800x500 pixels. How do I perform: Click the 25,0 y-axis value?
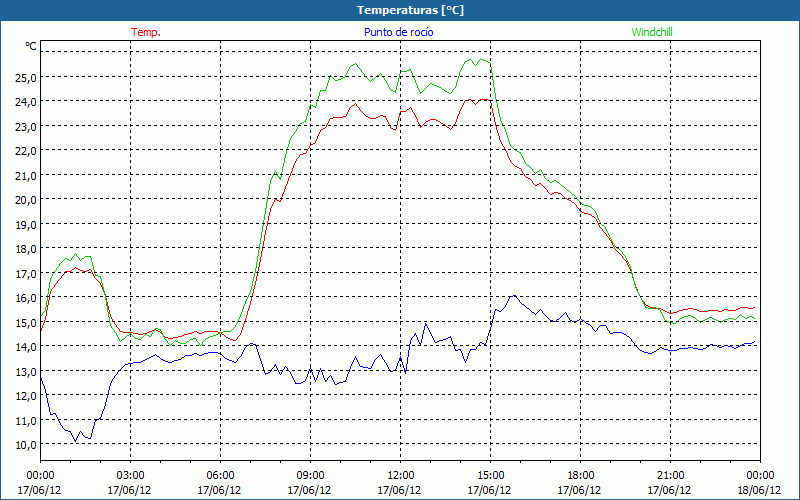(25, 78)
